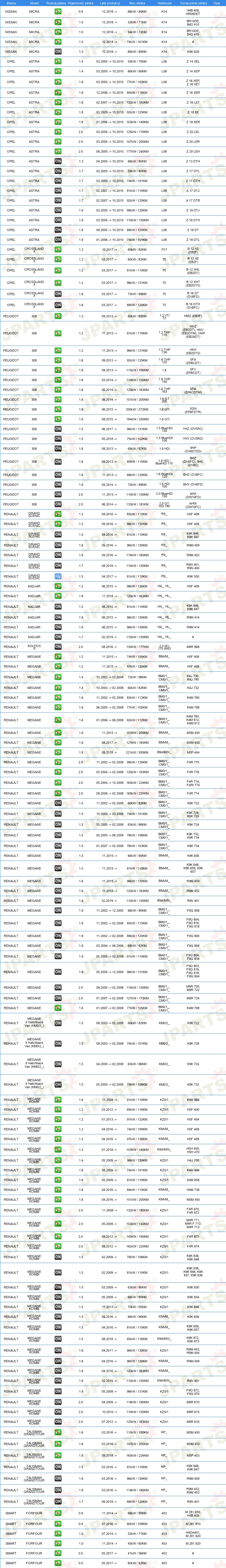Click diesel icon in Peugeot 308 YHZ (DV5RC) row
The image size is (226, 1568).
(58, 428)
